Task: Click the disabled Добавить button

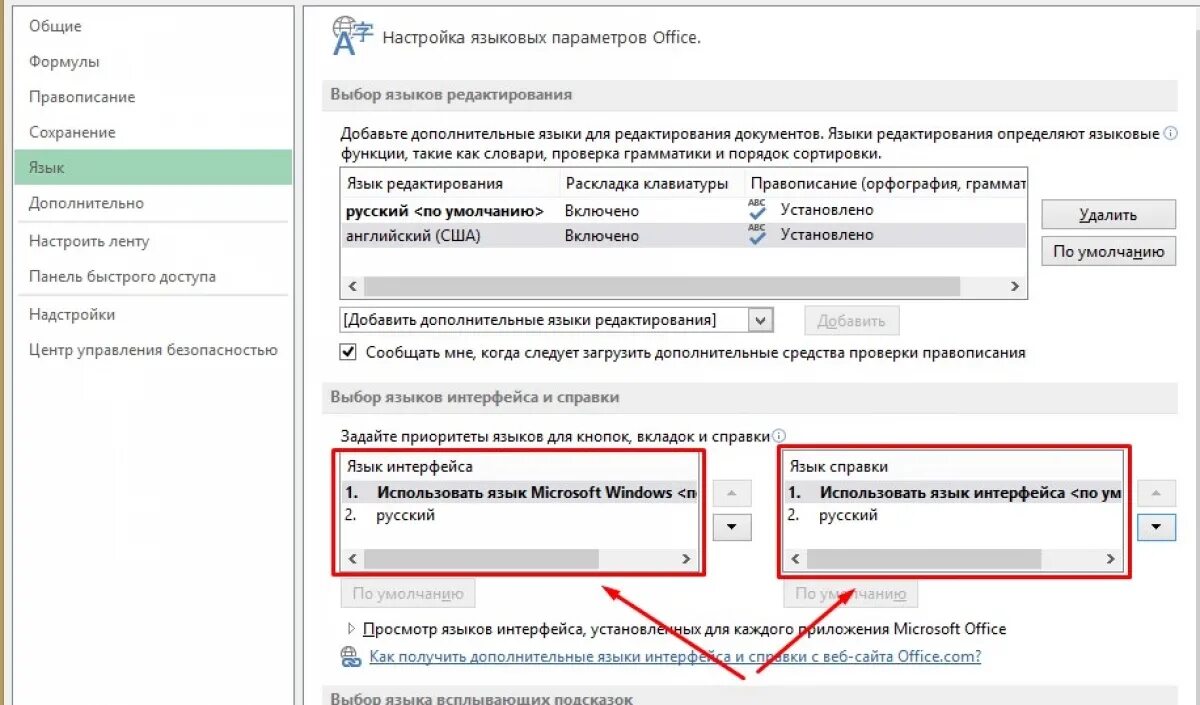Action: point(851,321)
